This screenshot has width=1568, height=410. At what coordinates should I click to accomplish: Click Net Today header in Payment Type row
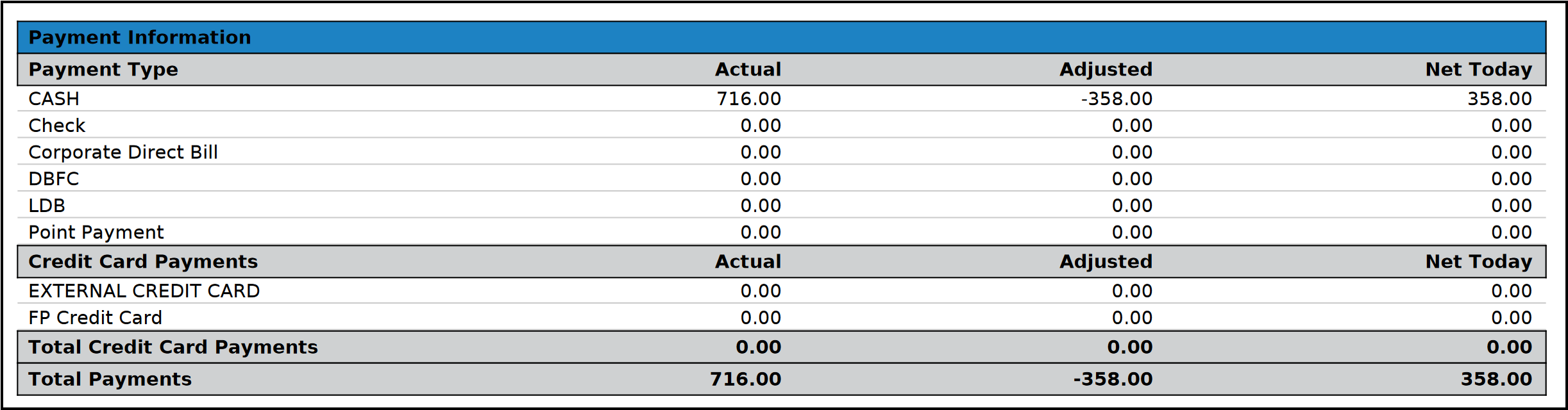pos(1478,69)
